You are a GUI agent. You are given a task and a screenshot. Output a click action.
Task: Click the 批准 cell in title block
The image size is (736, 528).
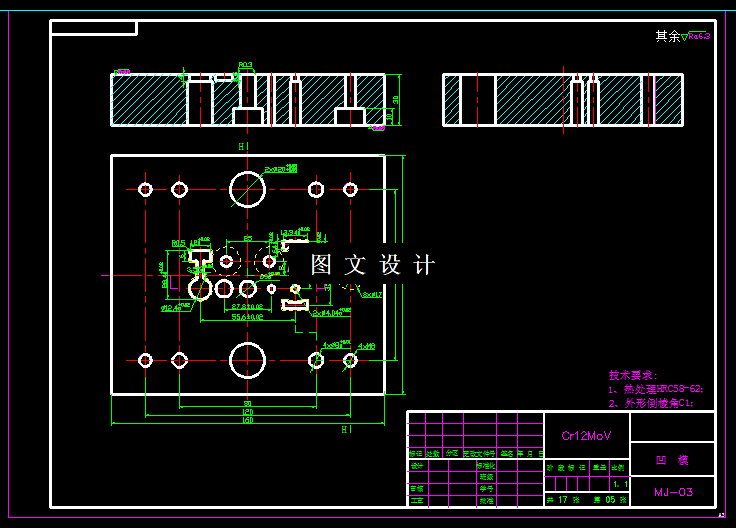click(x=486, y=500)
